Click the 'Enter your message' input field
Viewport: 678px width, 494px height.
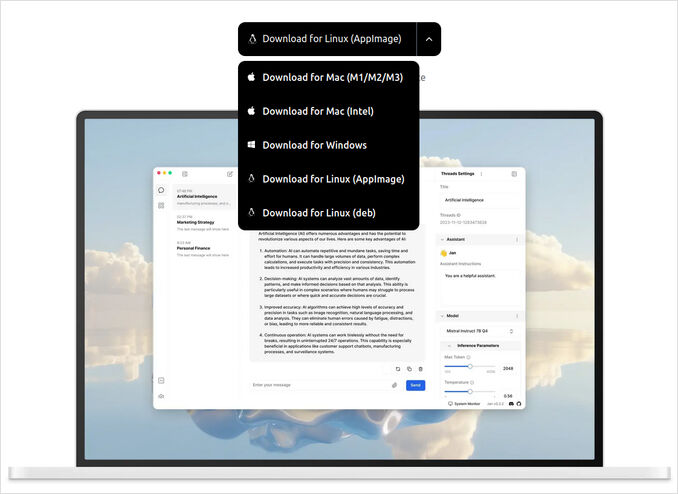[320, 385]
